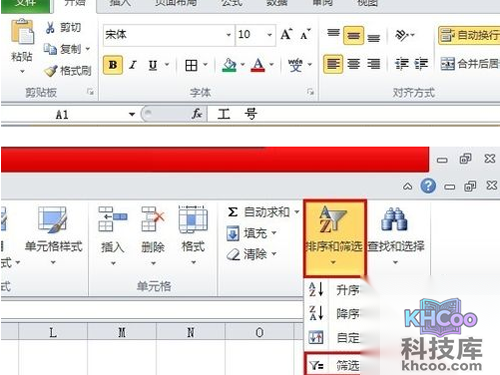This screenshot has width=500, height=375.
Task: Click the text orientation icon
Action: [402, 35]
